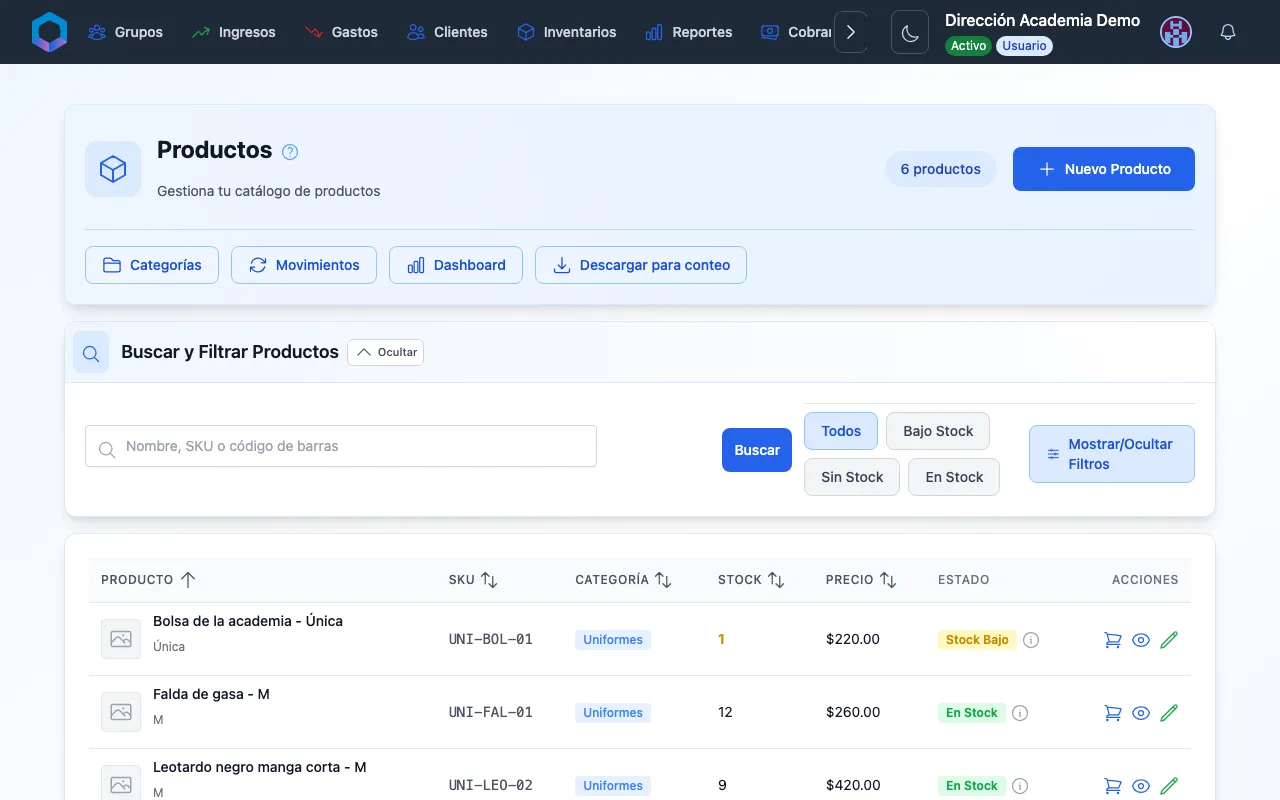
Task: Click the info icon in Falda de gasa row
Action: 1020,713
